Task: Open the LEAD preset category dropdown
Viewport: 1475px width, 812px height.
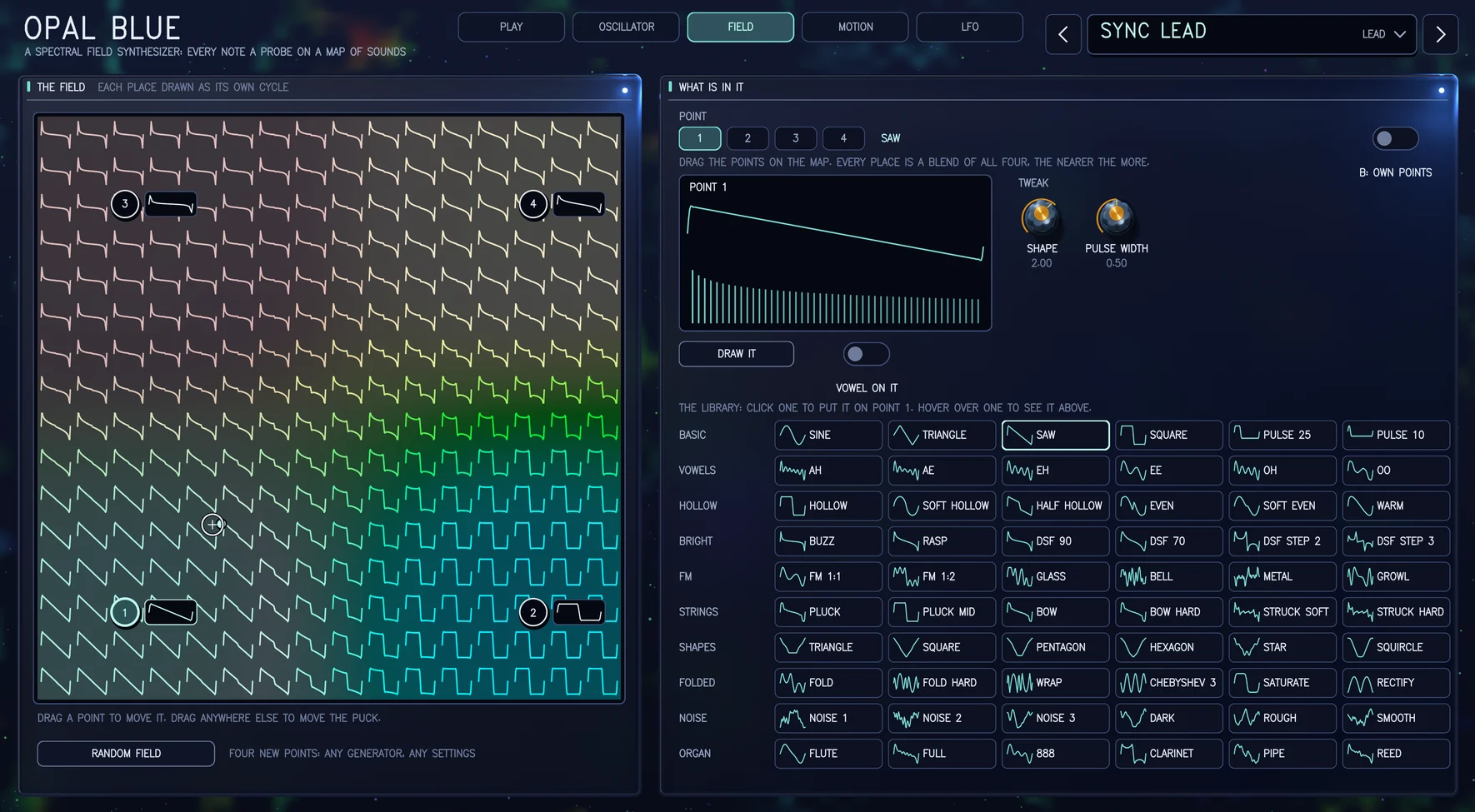Action: 1383,34
